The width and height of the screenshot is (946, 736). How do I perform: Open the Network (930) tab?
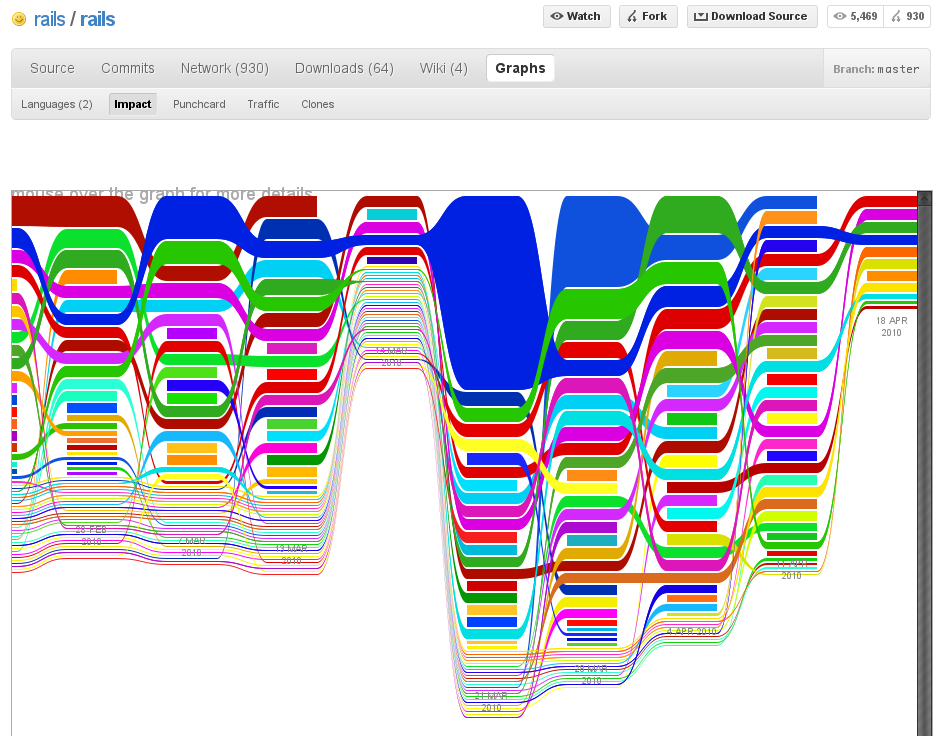click(x=224, y=68)
